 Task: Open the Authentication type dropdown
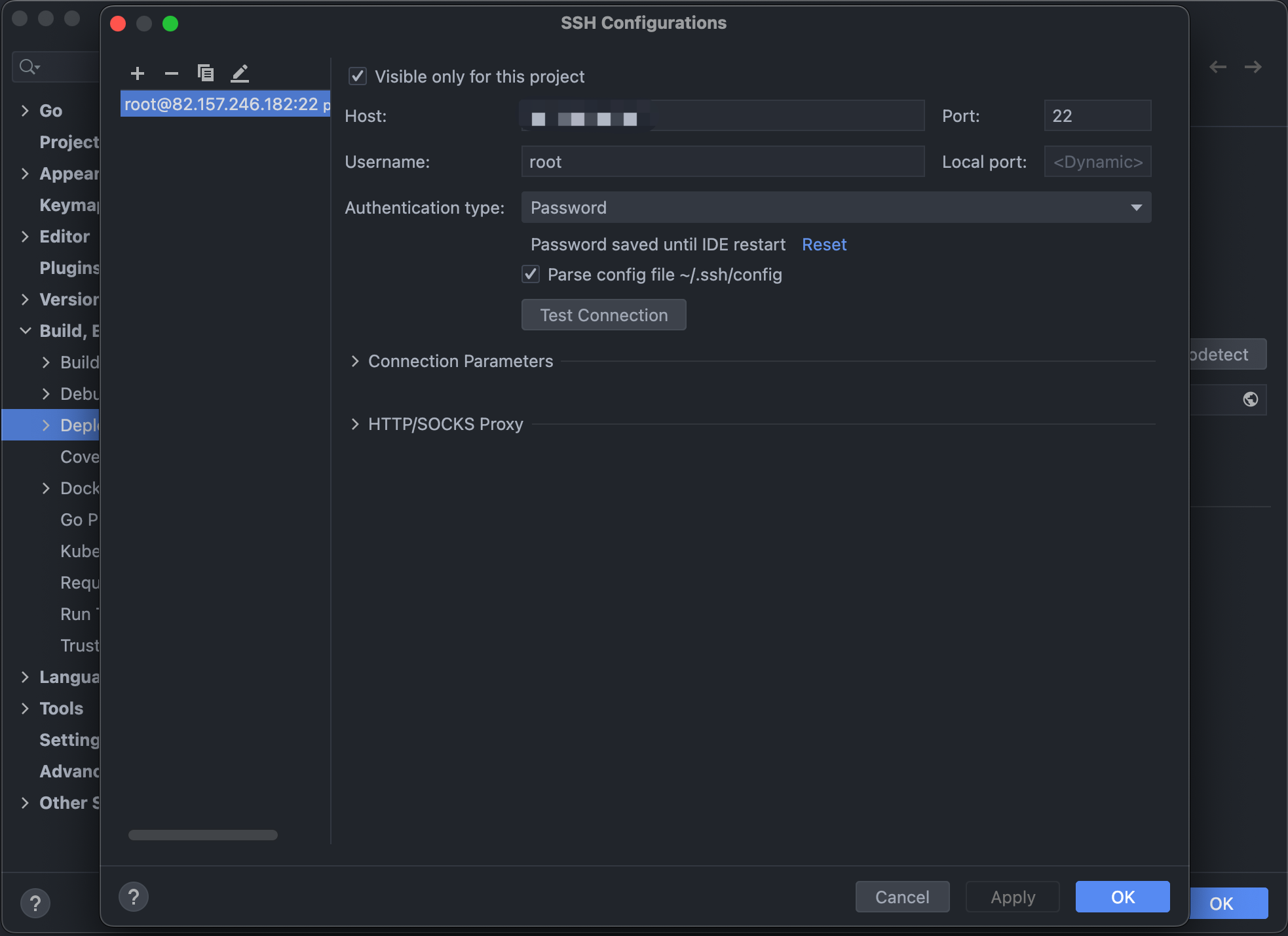tap(835, 208)
